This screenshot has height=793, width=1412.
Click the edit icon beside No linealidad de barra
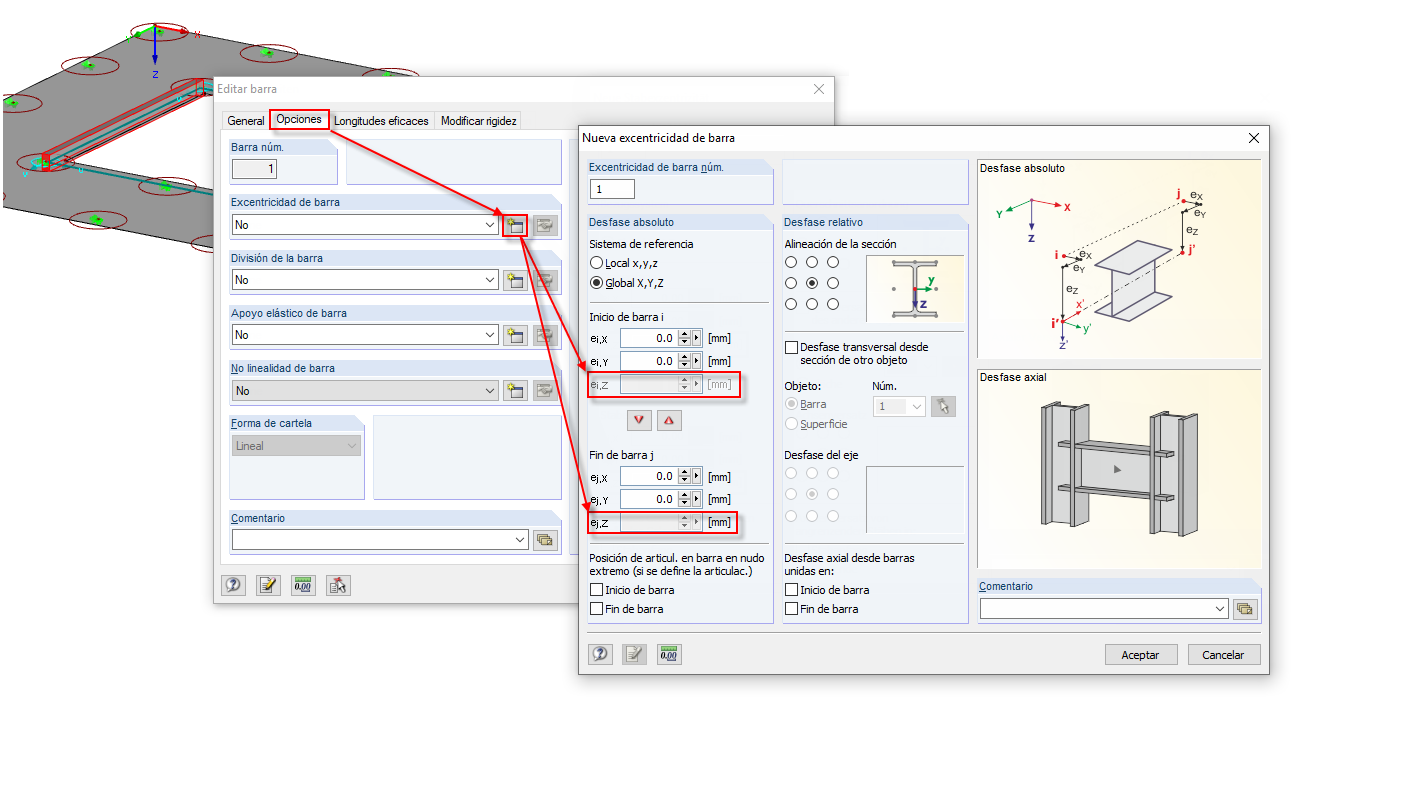(x=544, y=390)
